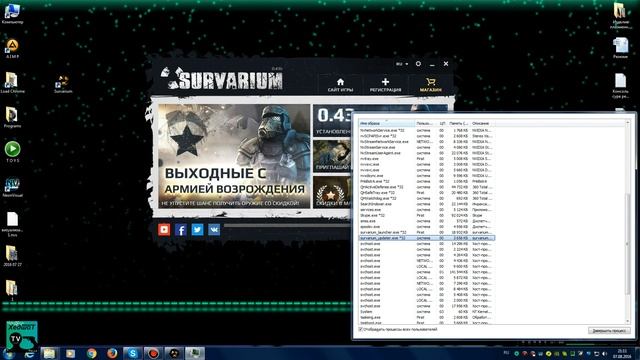Open the МАГАЗИН shop tab

coord(431,85)
